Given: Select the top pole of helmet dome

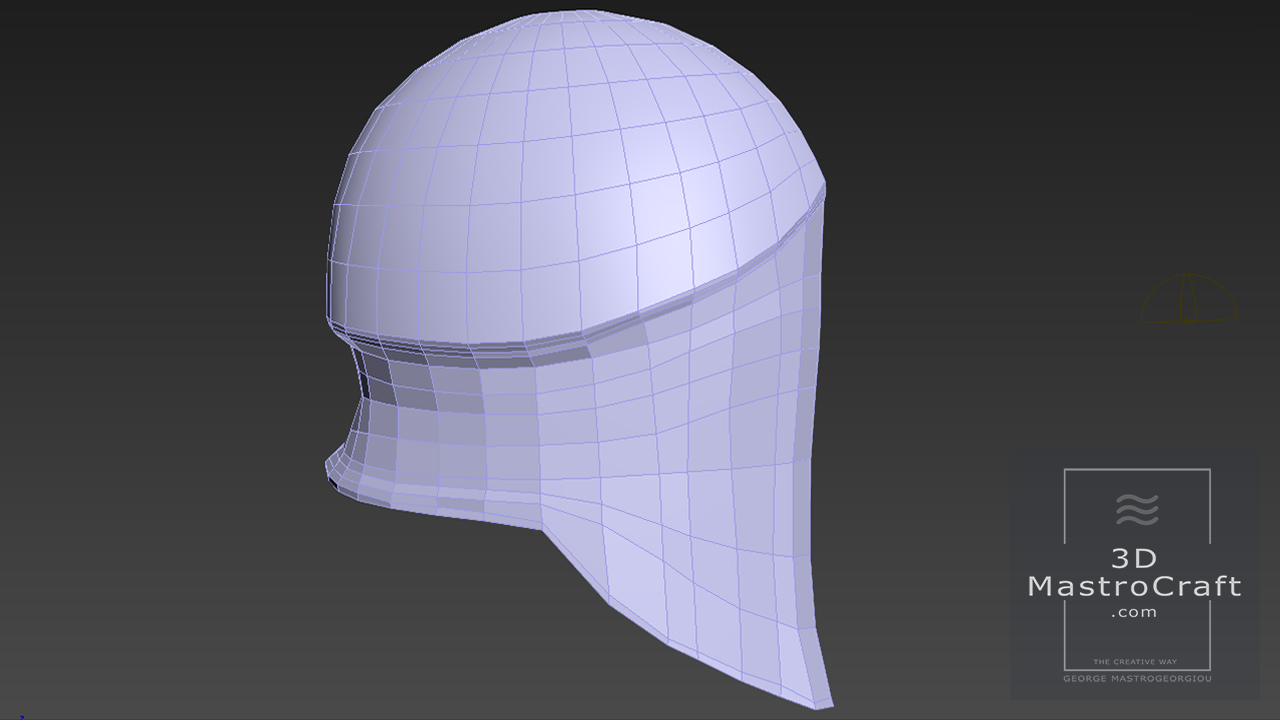Looking at the screenshot, I should (590, 14).
